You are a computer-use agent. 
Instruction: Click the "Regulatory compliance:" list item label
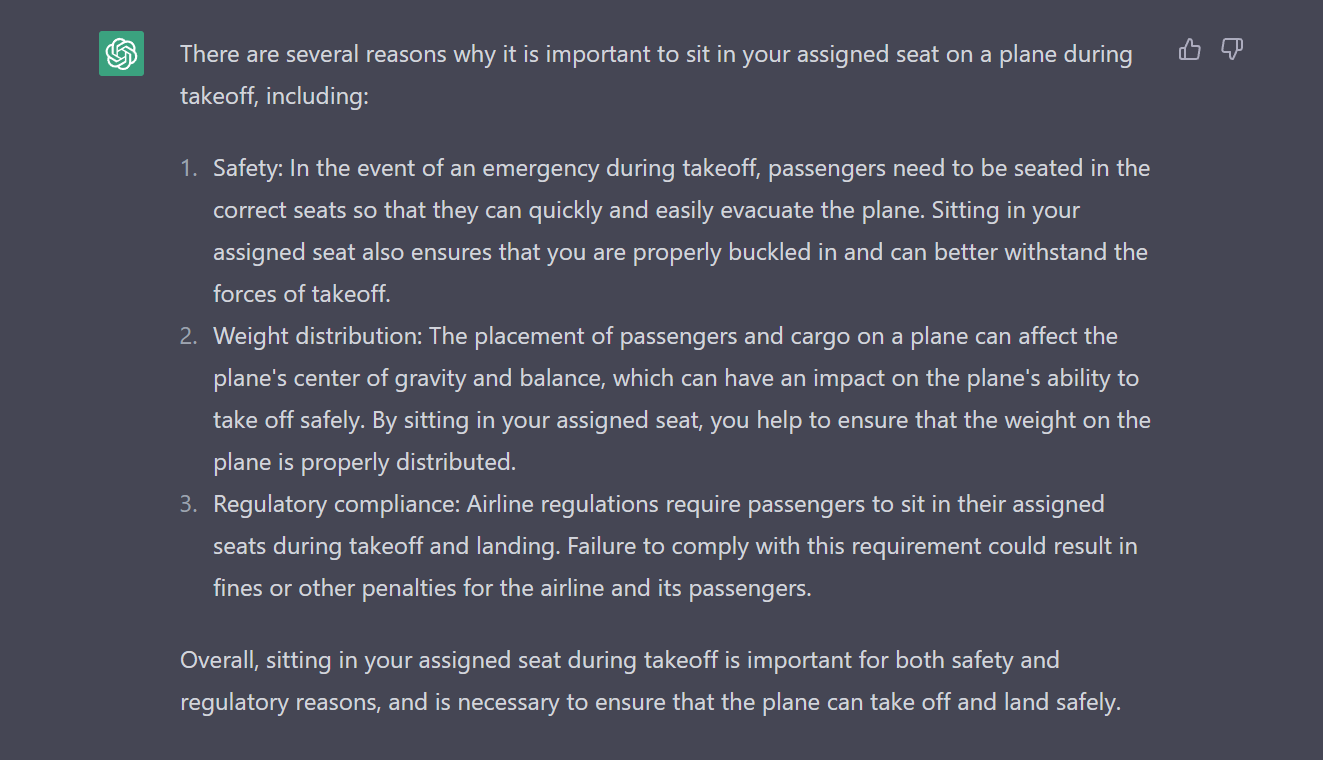point(337,504)
